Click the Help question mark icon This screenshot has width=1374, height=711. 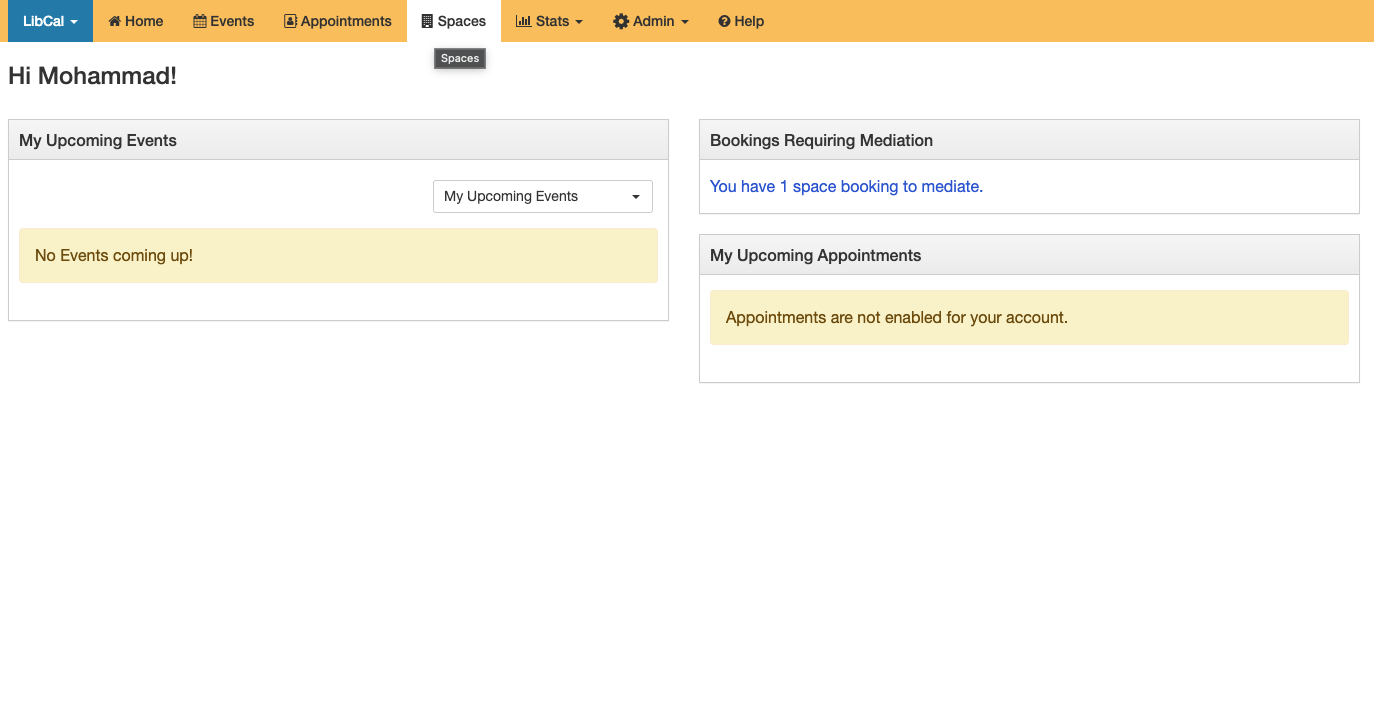click(724, 21)
